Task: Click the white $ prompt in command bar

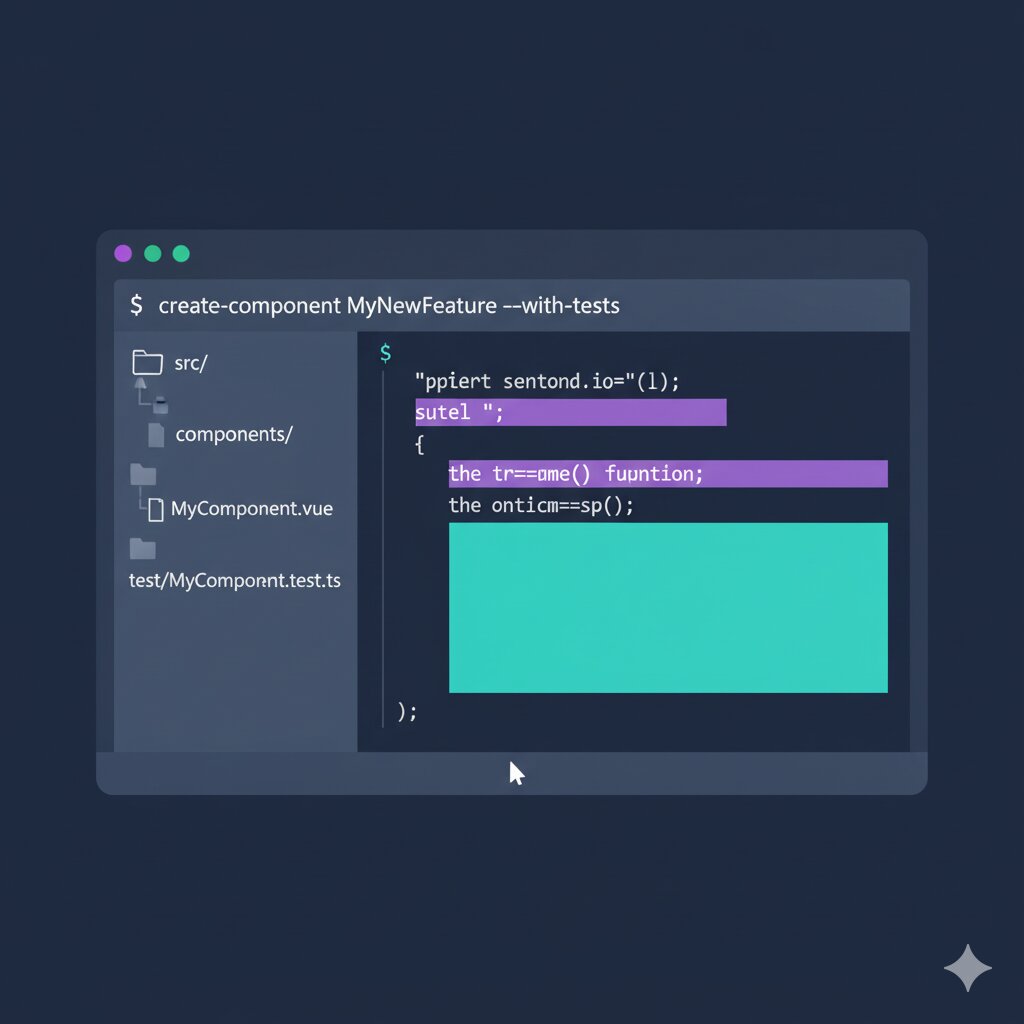Action: click(x=136, y=305)
